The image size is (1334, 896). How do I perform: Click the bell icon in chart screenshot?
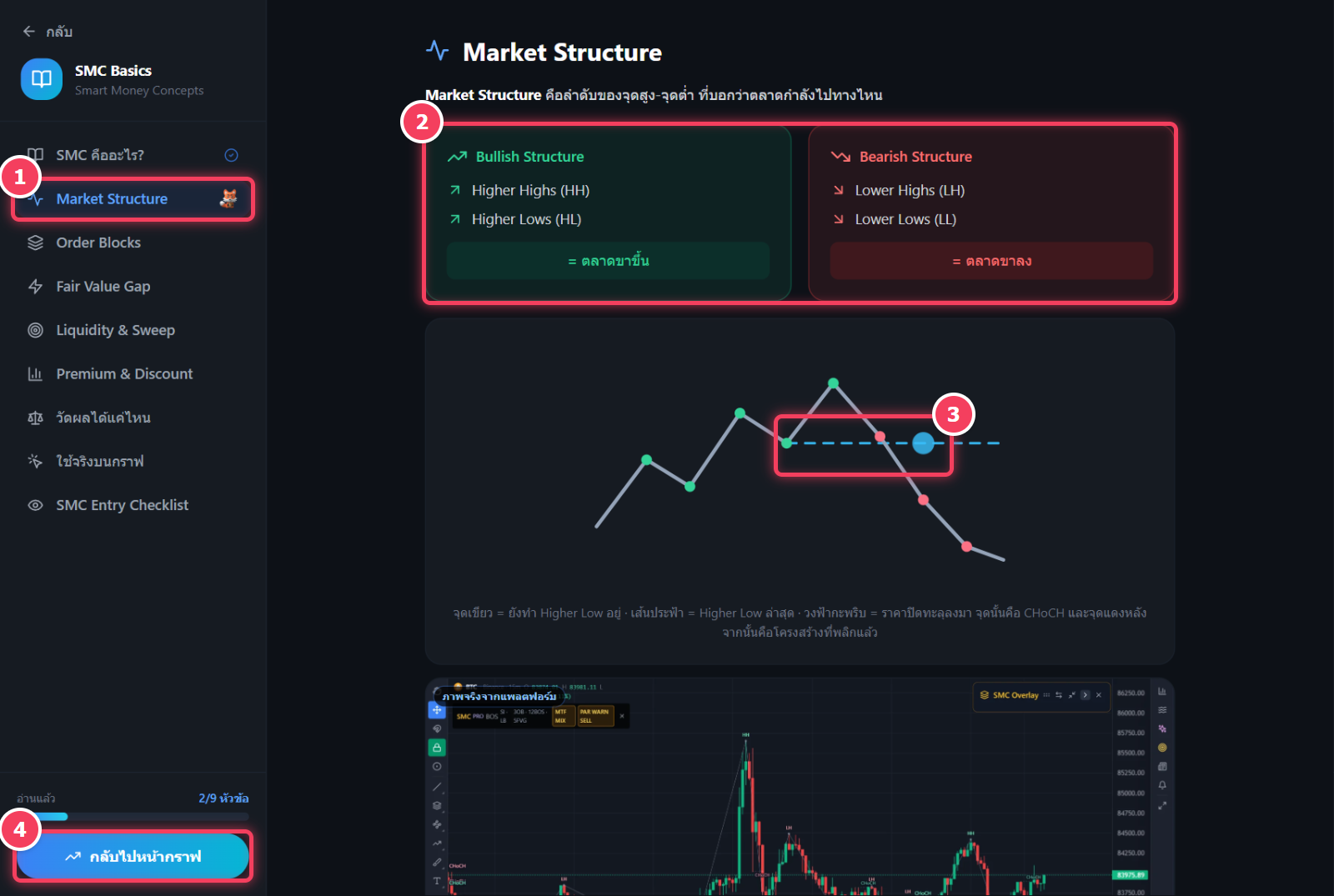click(x=1162, y=785)
